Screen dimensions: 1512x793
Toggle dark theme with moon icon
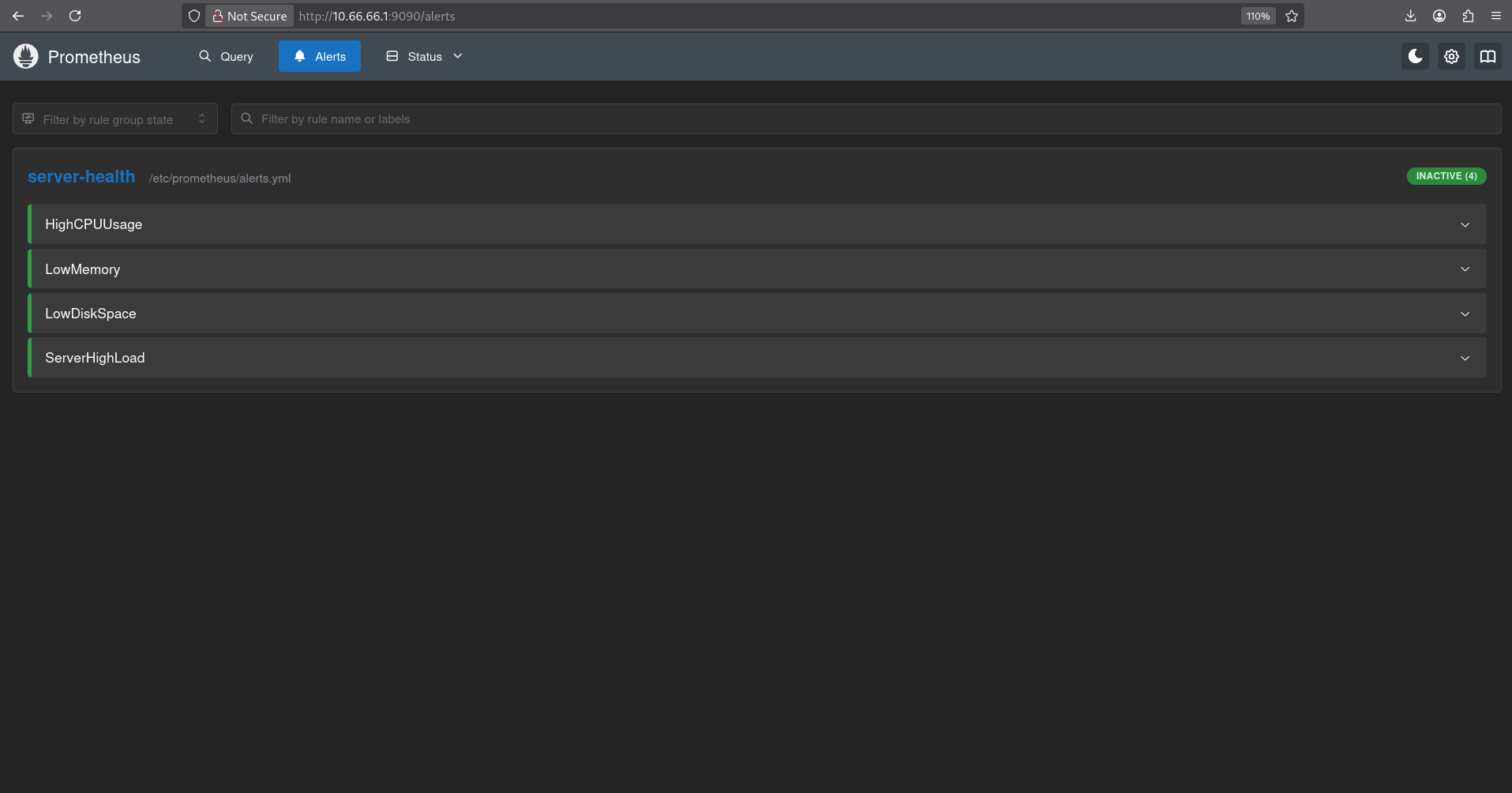click(x=1415, y=56)
